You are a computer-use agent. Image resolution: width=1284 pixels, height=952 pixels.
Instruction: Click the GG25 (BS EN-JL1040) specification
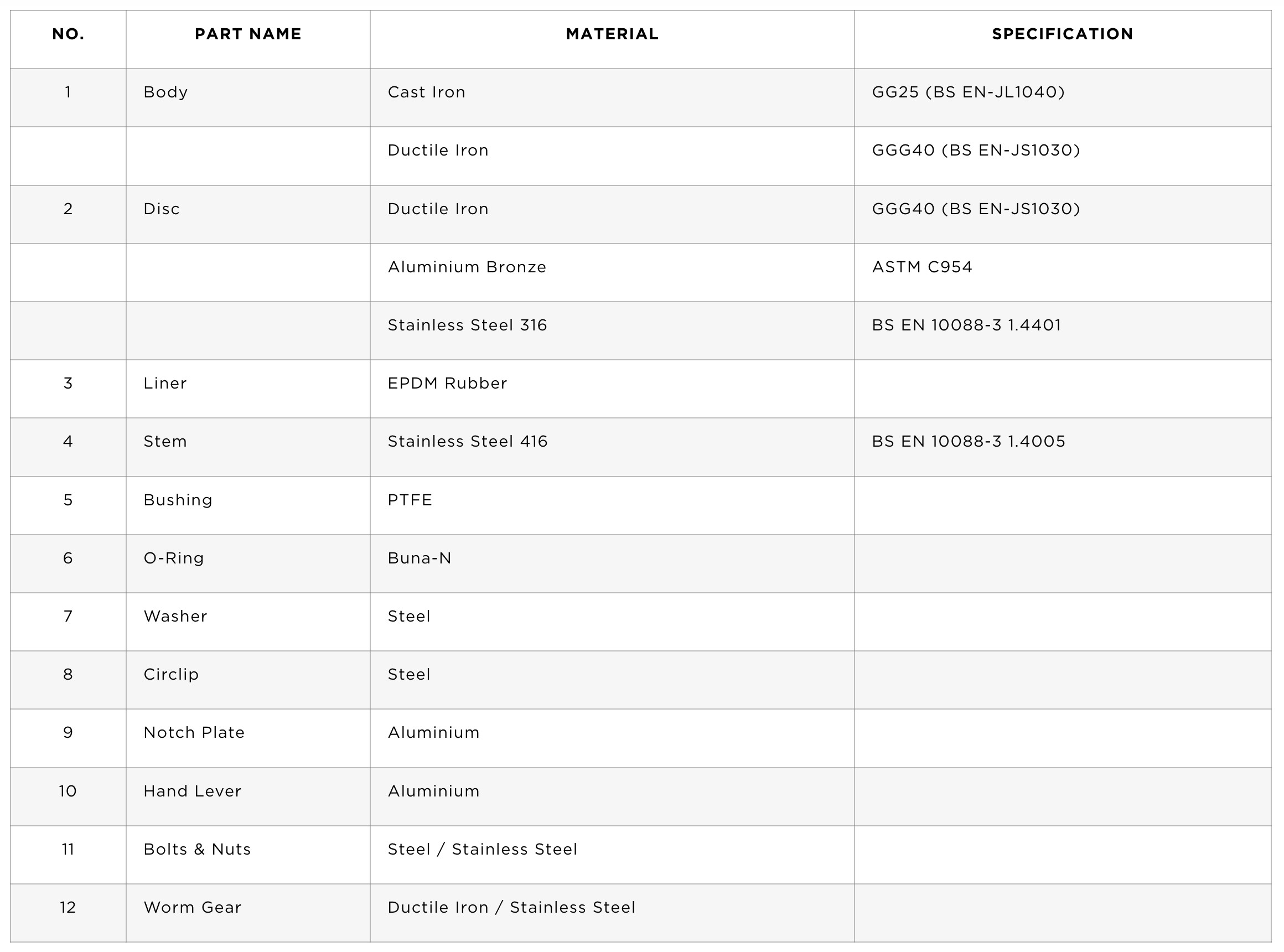pyautogui.click(x=968, y=92)
